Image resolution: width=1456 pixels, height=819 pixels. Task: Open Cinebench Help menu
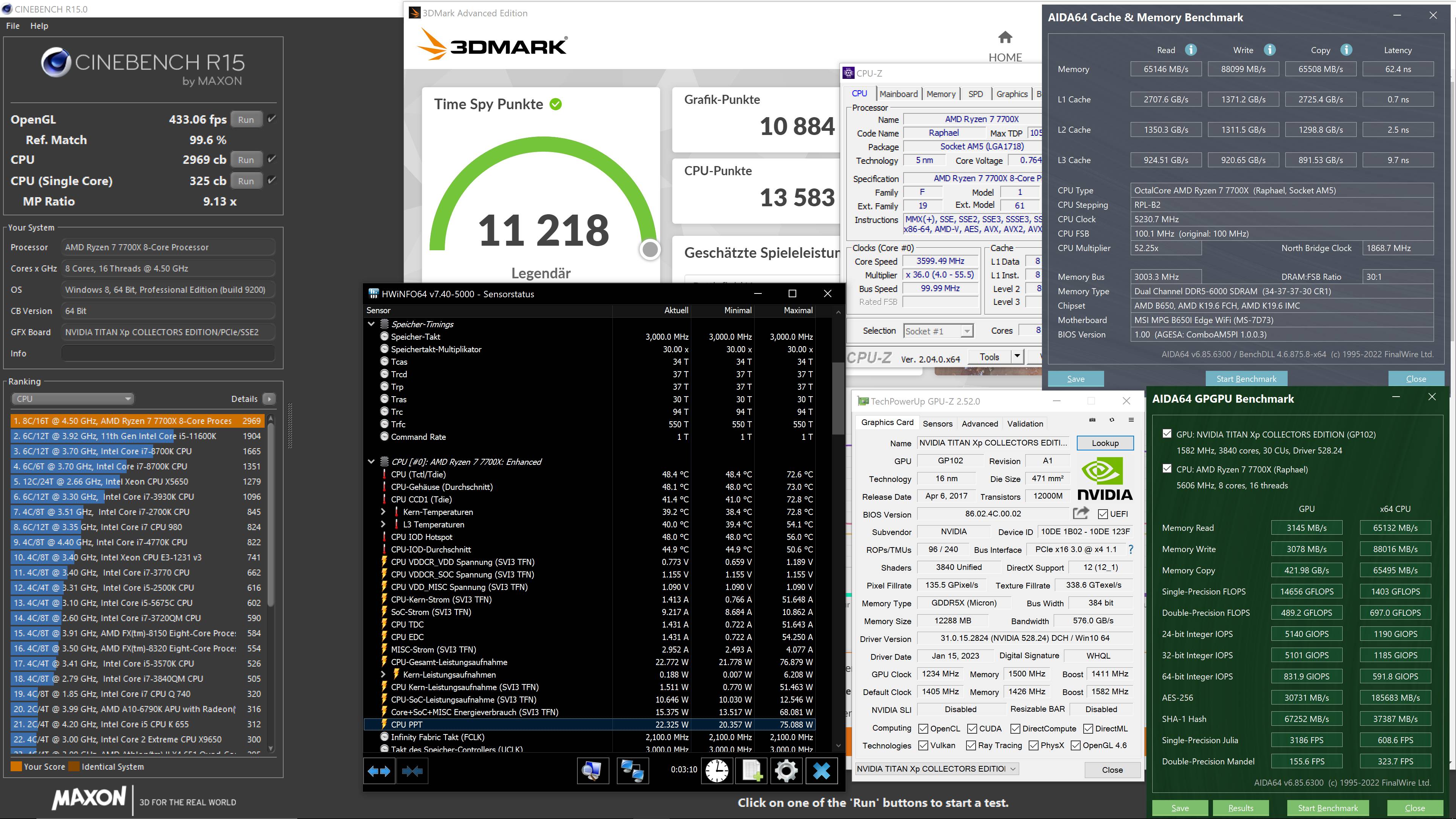tap(39, 26)
